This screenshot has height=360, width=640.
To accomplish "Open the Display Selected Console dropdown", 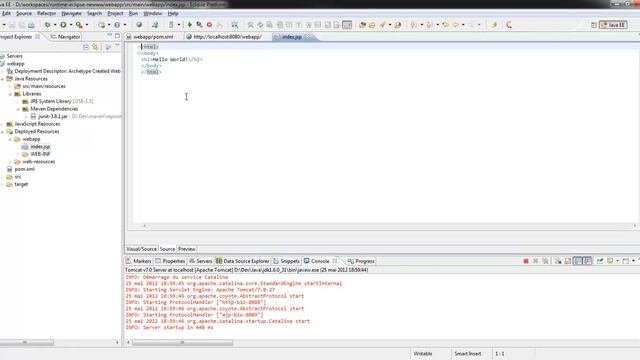I will (618, 261).
